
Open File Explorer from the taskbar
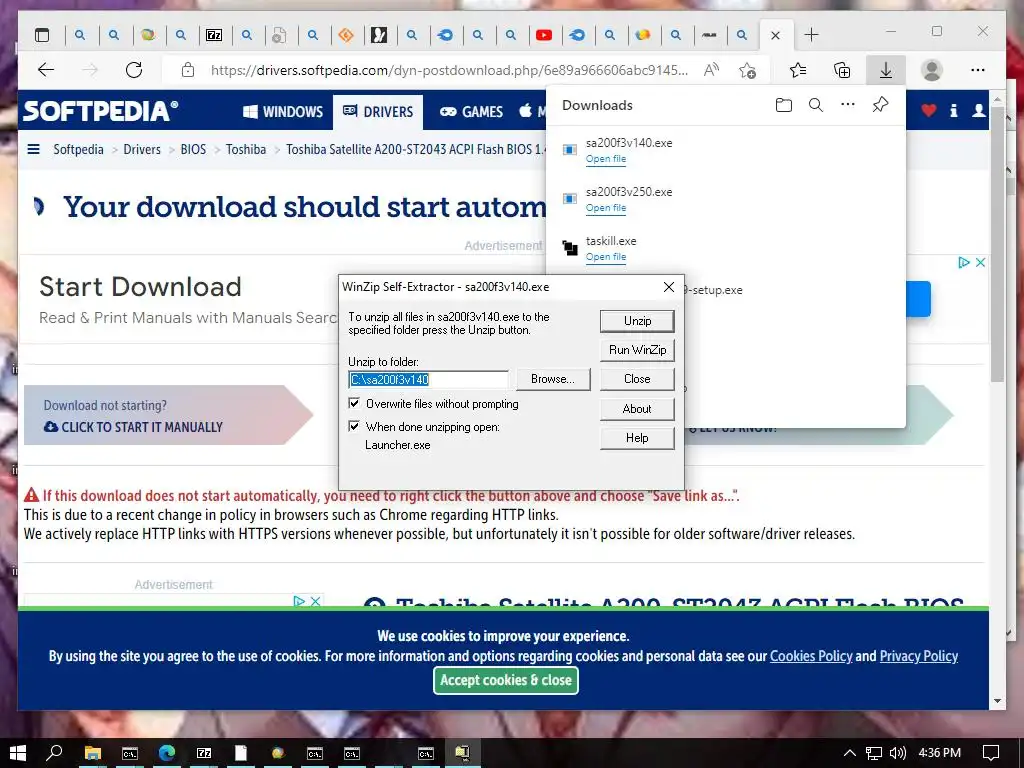pos(93,753)
